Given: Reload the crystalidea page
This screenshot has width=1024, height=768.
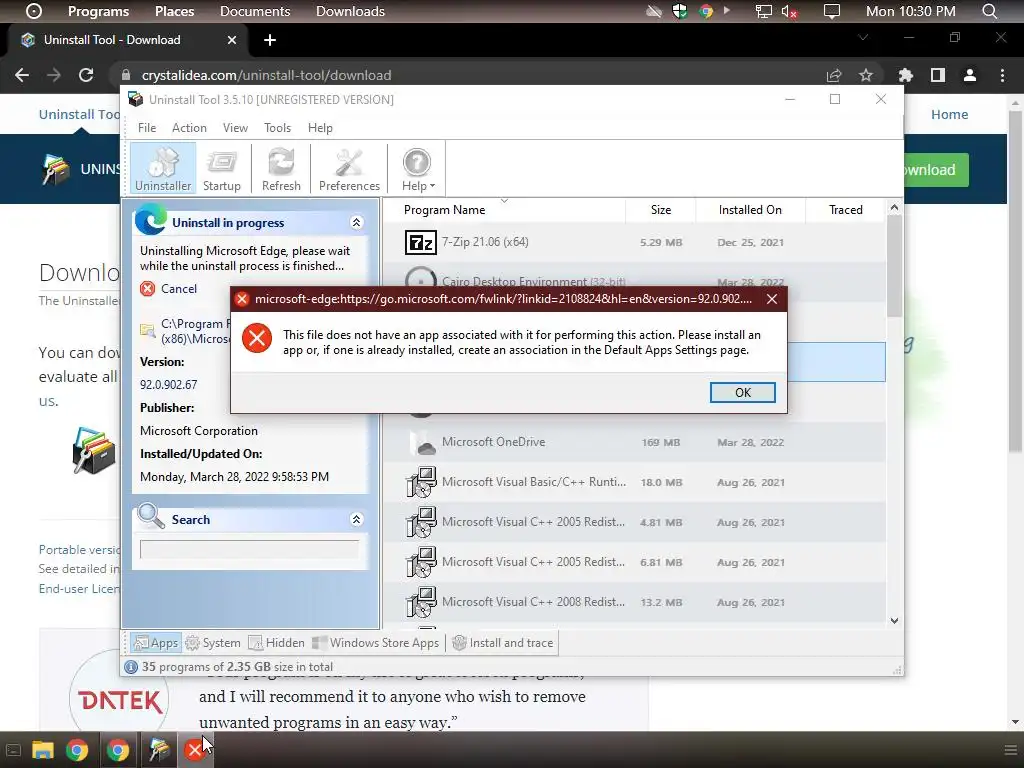Looking at the screenshot, I should pyautogui.click(x=86, y=75).
